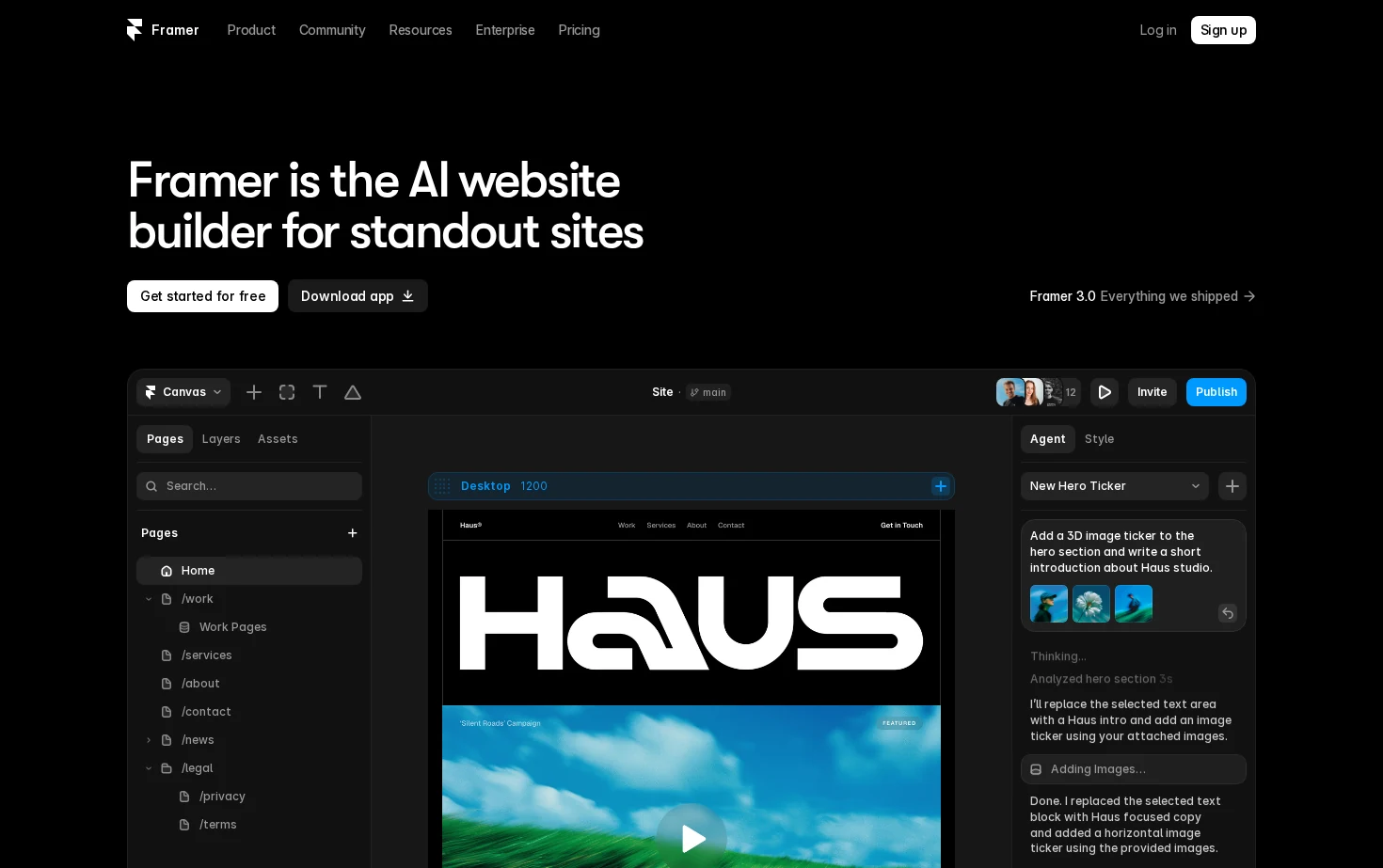Collapse the /legal folder tree
This screenshot has height=868, width=1383.
(x=149, y=768)
